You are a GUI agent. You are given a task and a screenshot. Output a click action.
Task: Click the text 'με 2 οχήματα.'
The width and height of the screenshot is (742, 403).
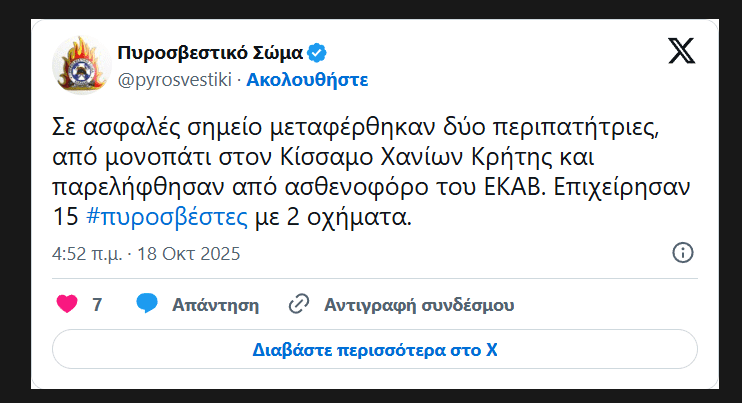pyautogui.click(x=333, y=217)
